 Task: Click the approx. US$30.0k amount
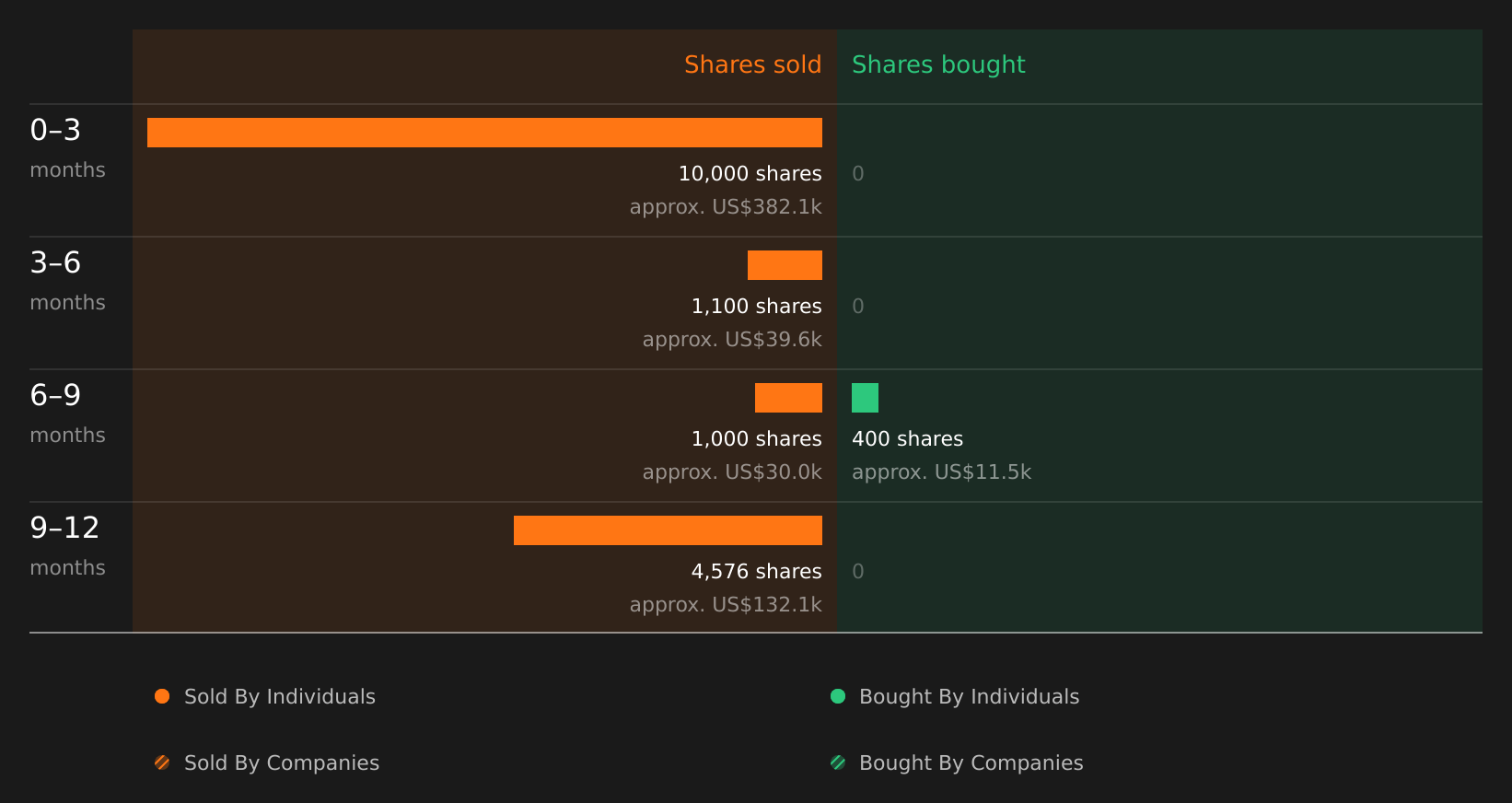tap(732, 472)
